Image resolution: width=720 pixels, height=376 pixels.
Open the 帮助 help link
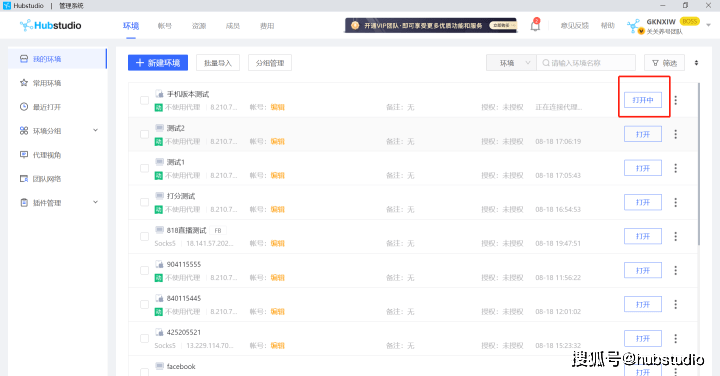[x=608, y=25]
